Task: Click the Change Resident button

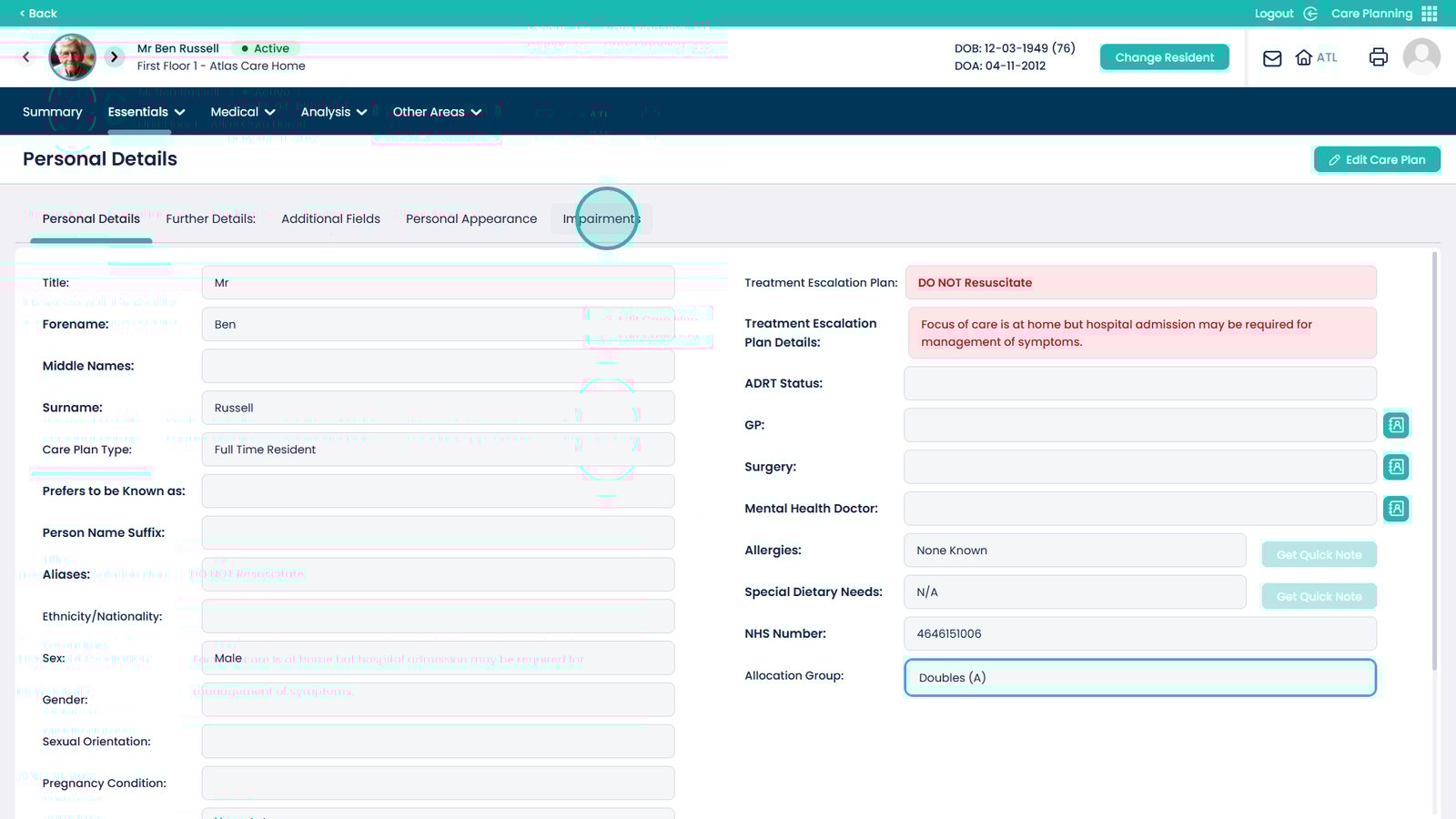Action: pos(1164,56)
